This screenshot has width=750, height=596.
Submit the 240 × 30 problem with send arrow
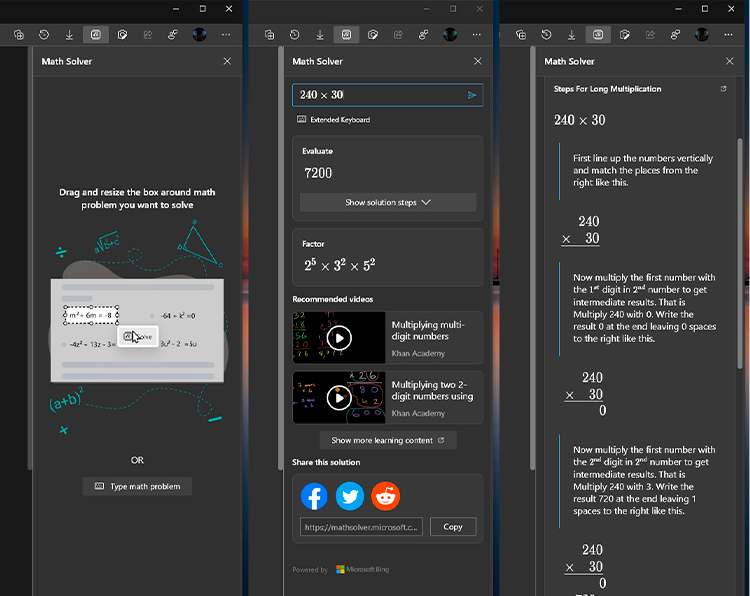coord(472,95)
